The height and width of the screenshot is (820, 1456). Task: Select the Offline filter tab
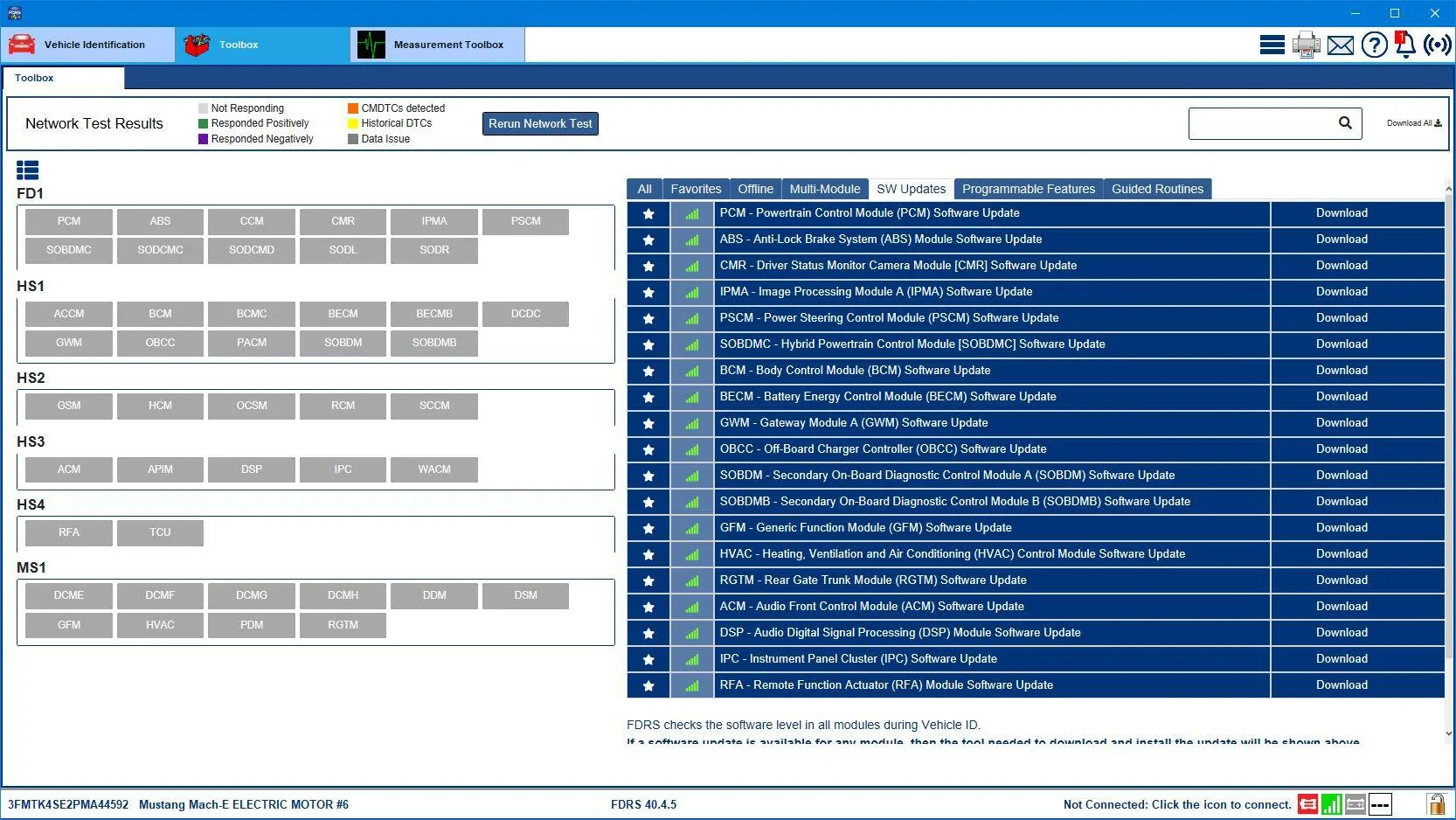coord(755,189)
